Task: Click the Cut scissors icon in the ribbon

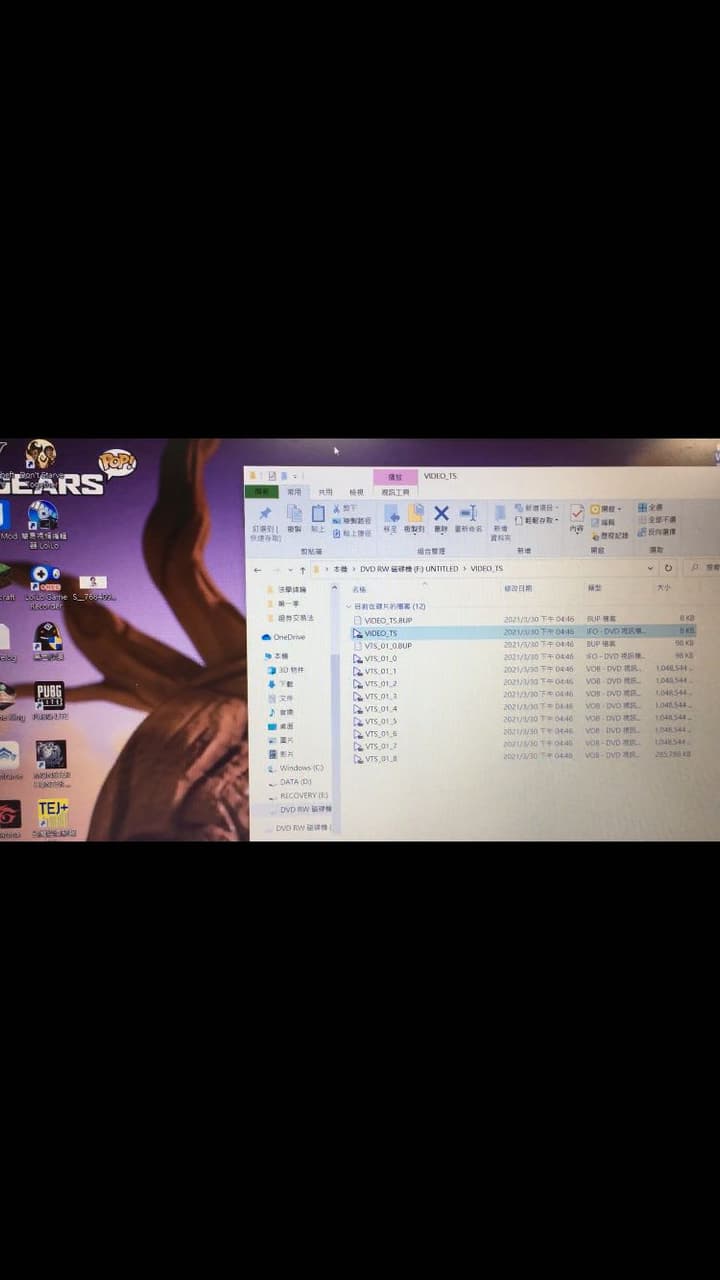Action: coord(337,508)
